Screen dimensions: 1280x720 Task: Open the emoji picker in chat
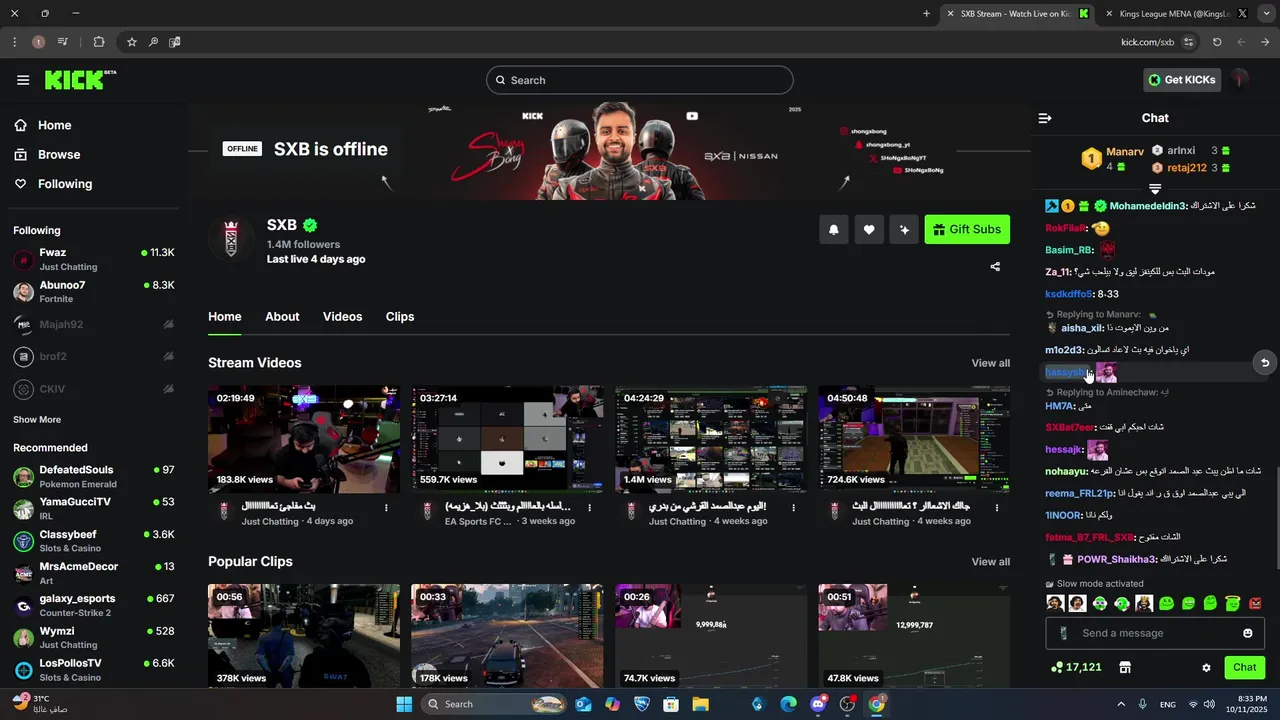tap(1247, 633)
